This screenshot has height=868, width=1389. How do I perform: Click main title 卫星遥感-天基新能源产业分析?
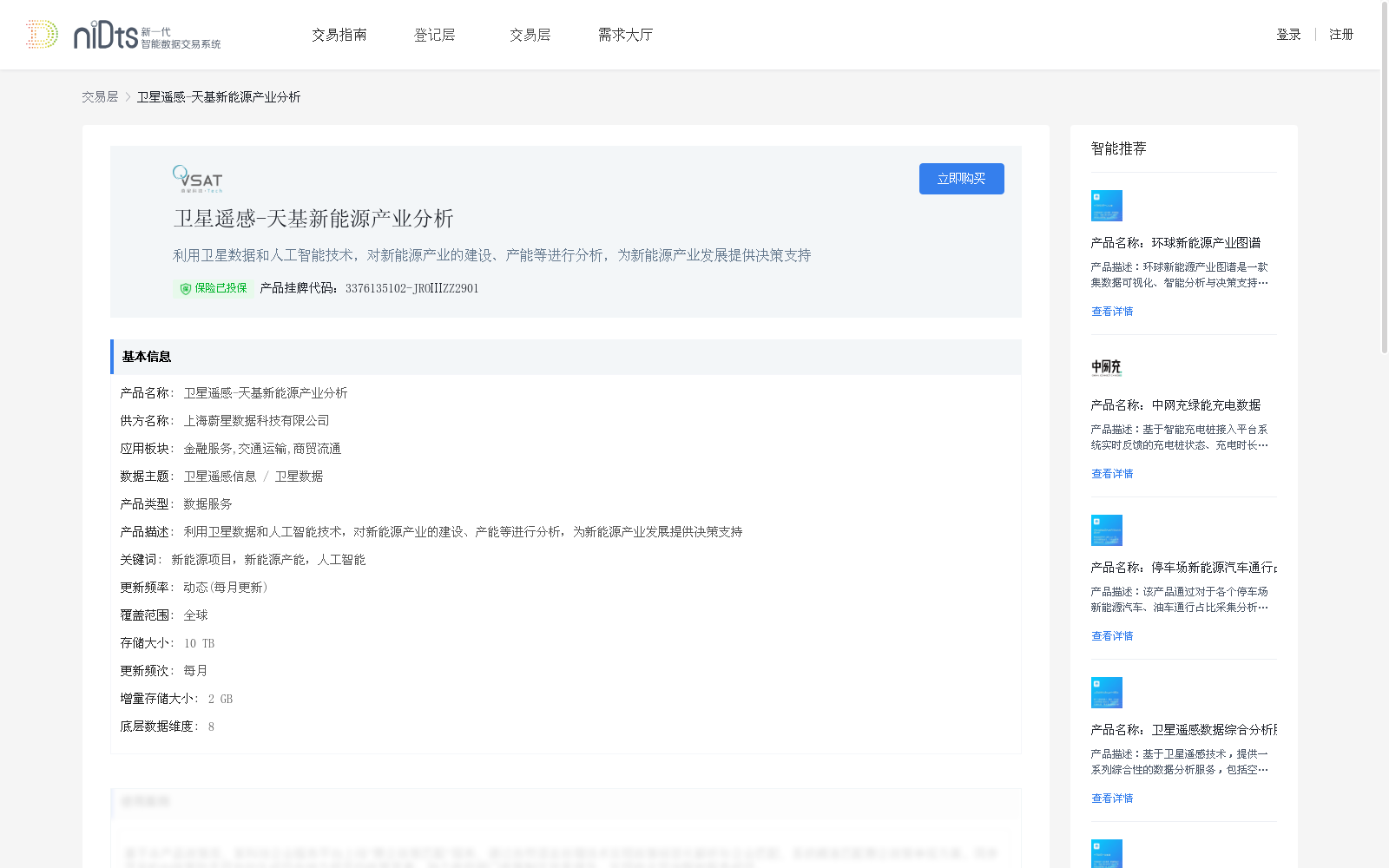(x=313, y=219)
